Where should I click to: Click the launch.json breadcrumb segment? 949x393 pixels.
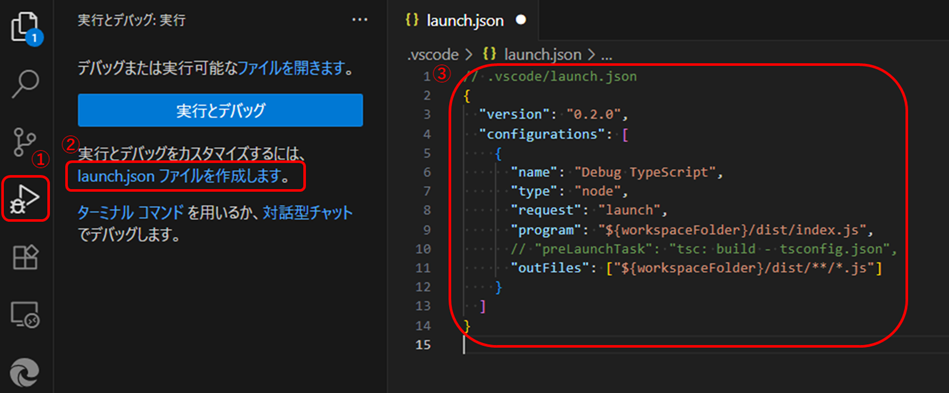click(542, 54)
